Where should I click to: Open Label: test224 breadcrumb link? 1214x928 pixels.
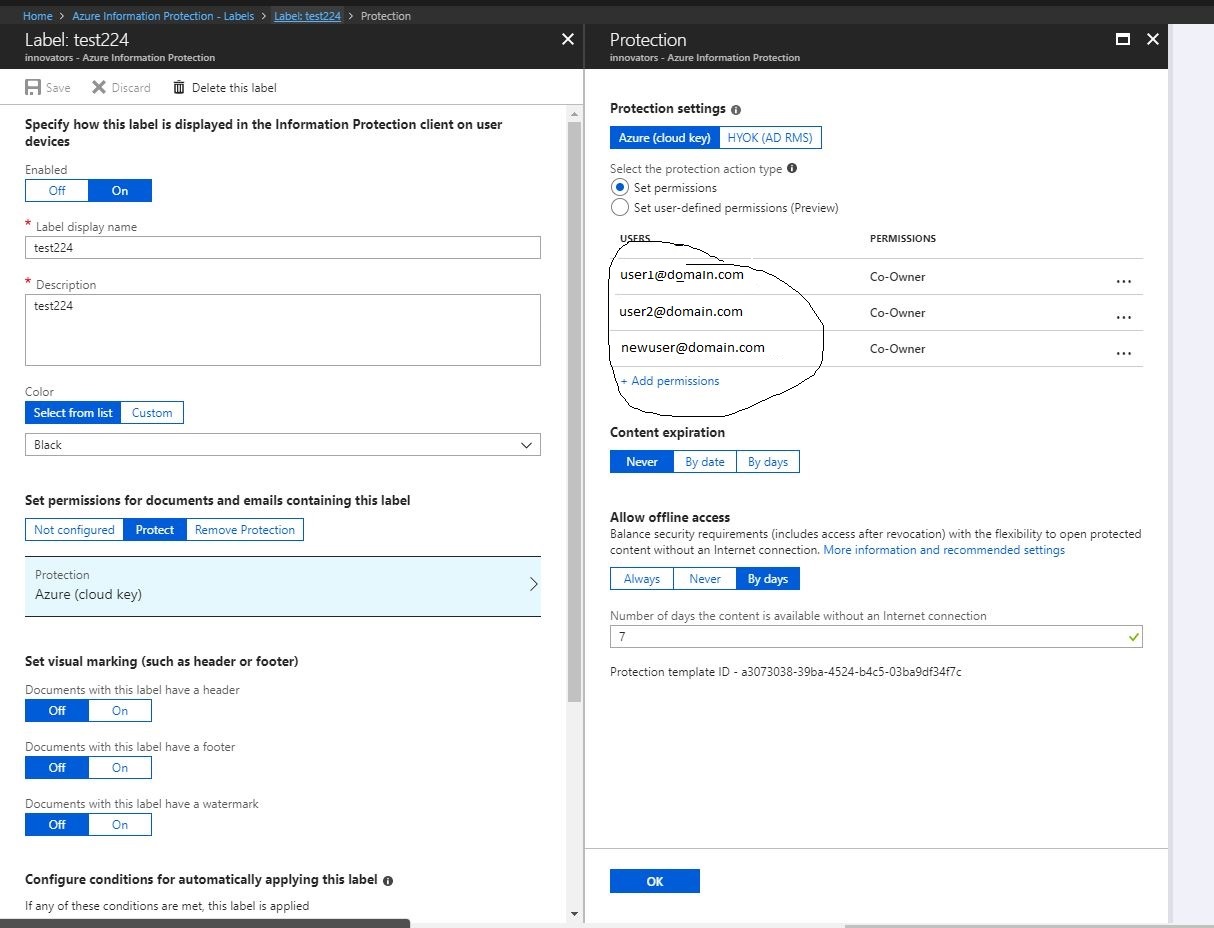[x=307, y=16]
